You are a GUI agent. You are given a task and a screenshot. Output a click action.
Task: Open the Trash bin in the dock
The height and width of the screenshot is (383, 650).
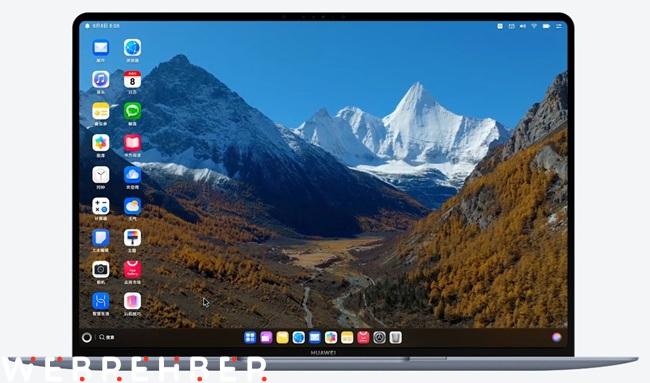point(395,337)
